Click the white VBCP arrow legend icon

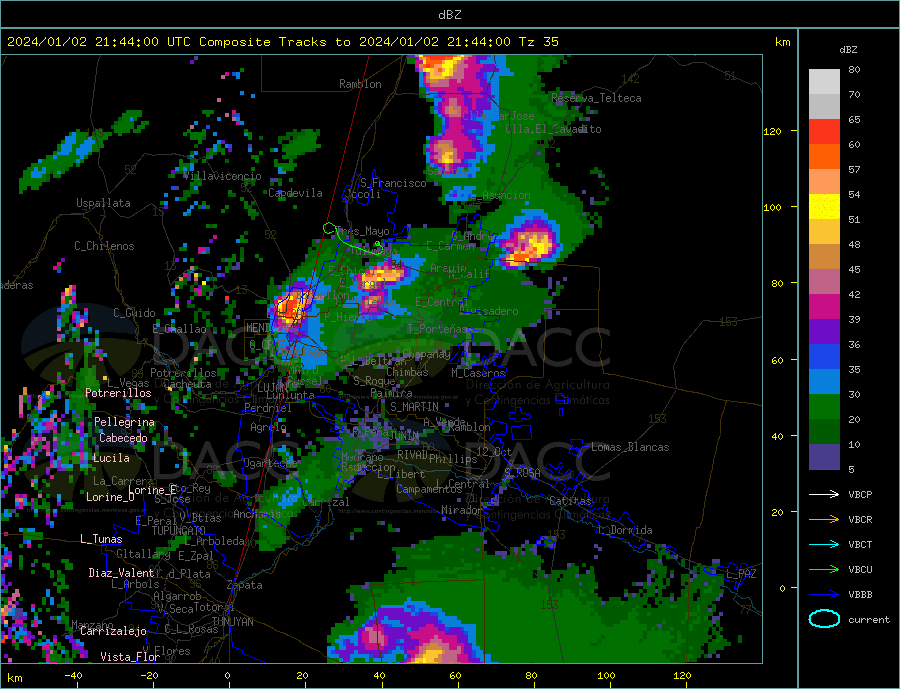(x=824, y=494)
